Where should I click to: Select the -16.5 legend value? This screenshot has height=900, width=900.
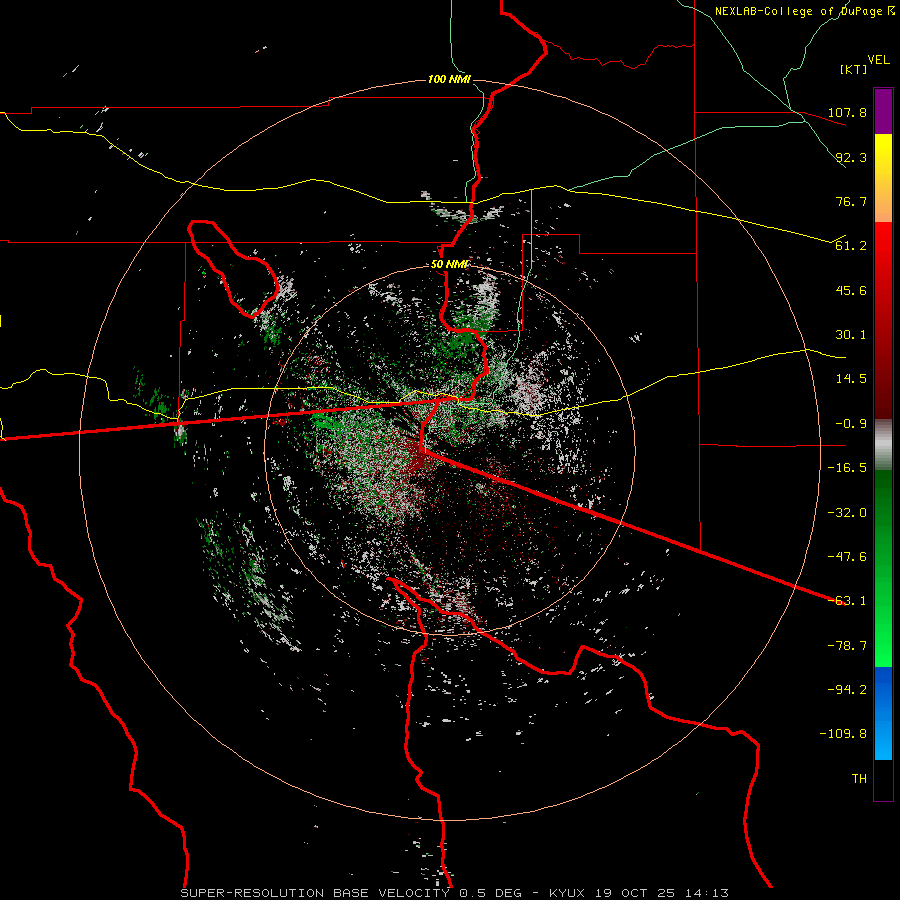click(x=847, y=468)
